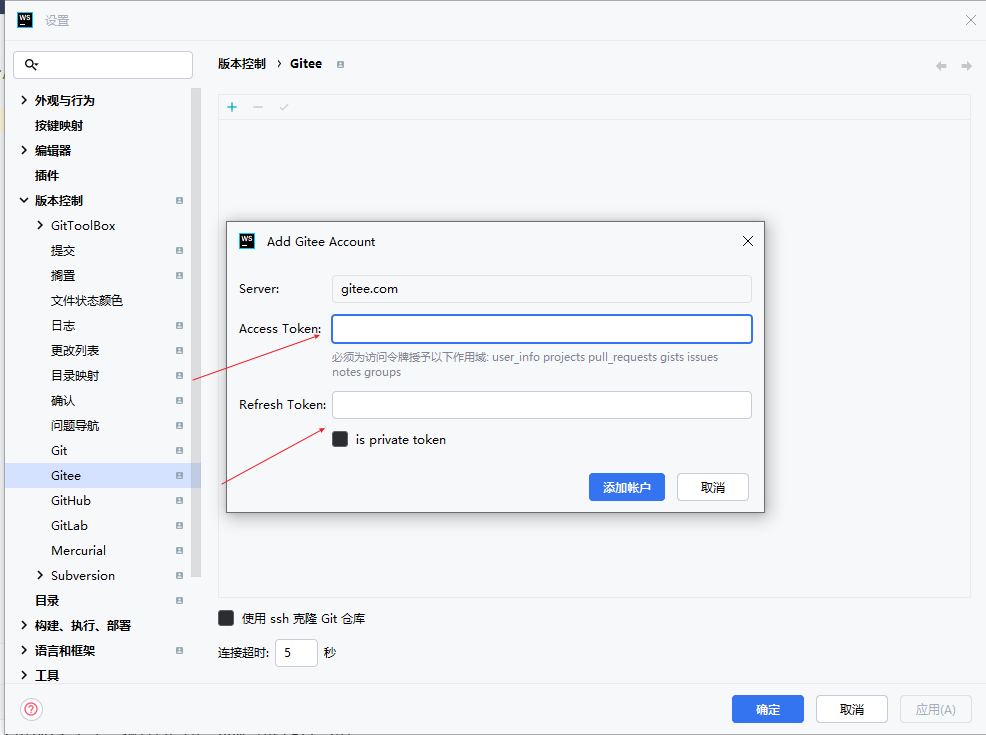This screenshot has height=735, width=986.
Task: Click the forward navigation arrow
Action: coord(967,66)
